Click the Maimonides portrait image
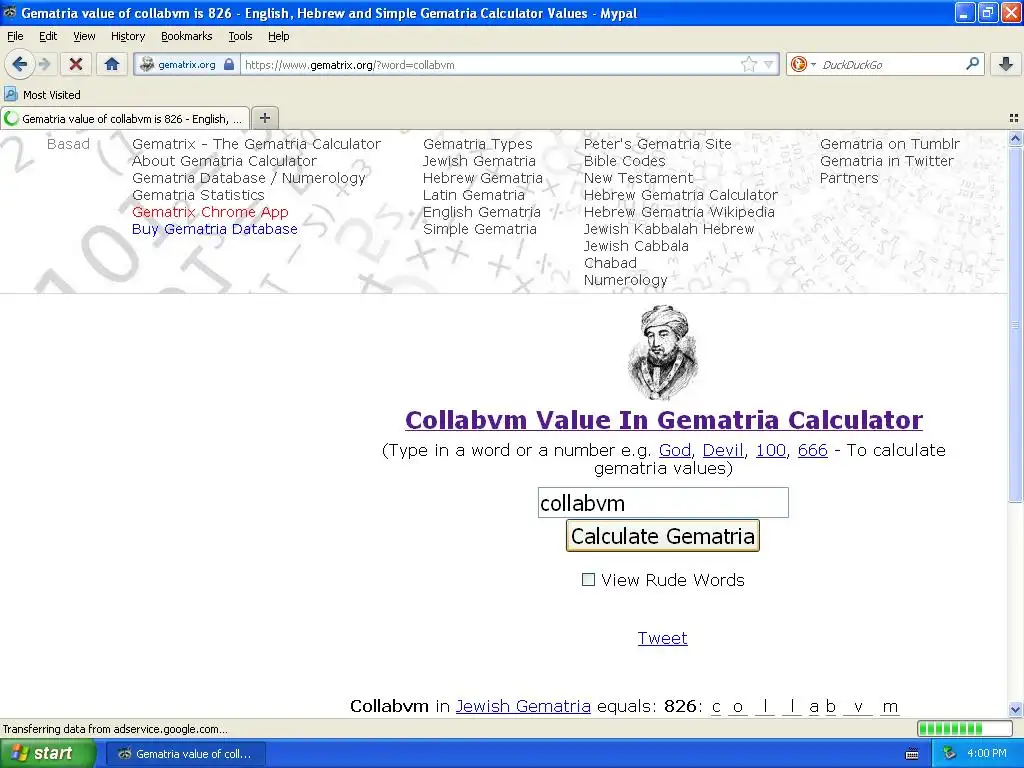 click(x=663, y=352)
